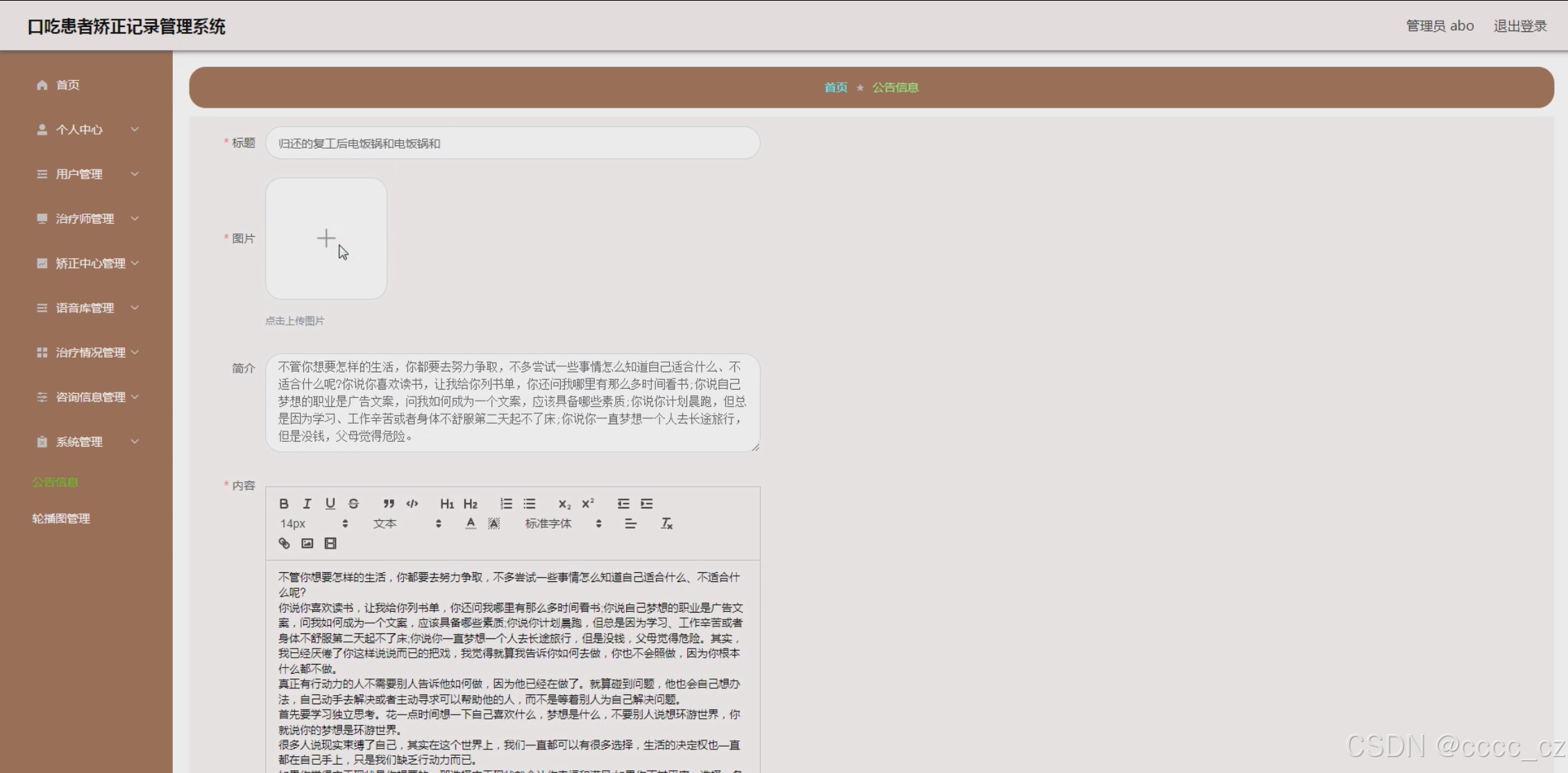Viewport: 1568px width, 773px height.
Task: Toggle bold formatting
Action: pyautogui.click(x=284, y=504)
